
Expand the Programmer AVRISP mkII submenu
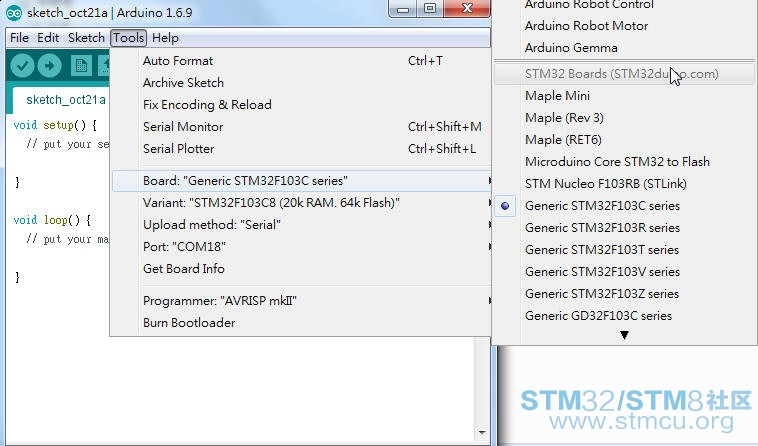(302, 301)
